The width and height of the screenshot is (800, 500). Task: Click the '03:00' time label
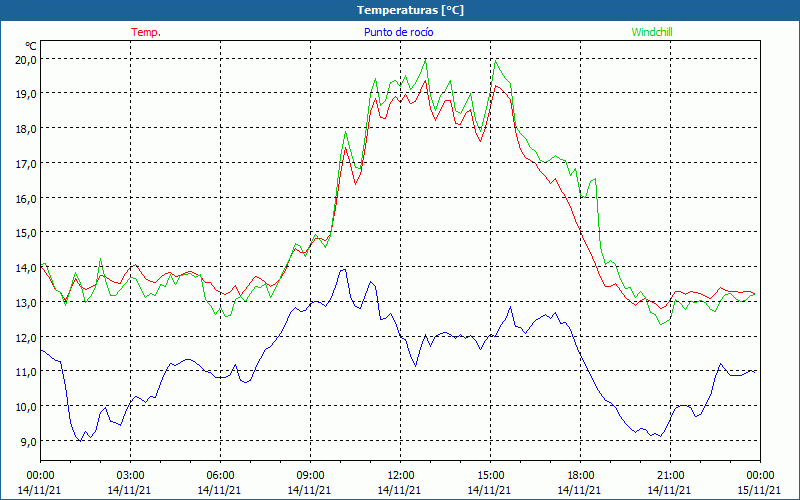[130, 476]
